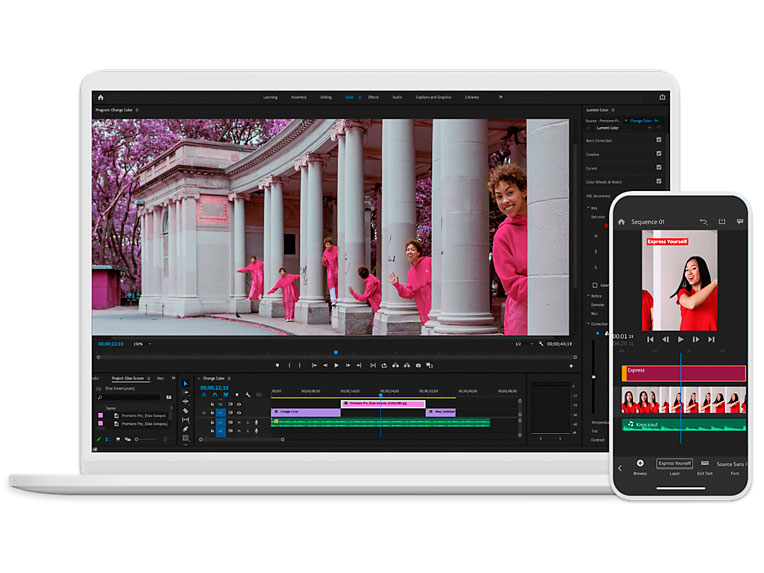Select the pink image clip on V2

pos(383,404)
